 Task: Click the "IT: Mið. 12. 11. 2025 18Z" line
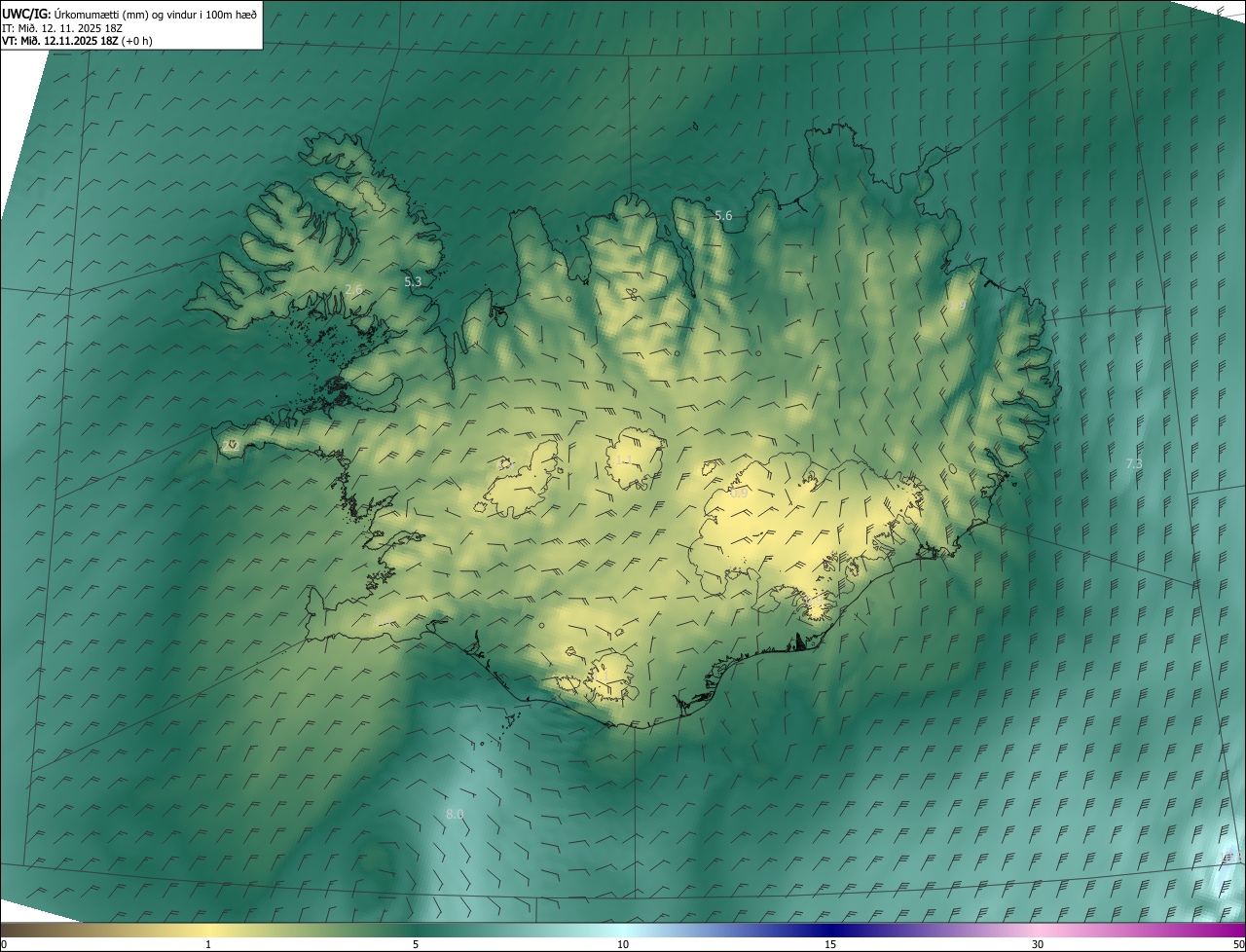(x=62, y=28)
